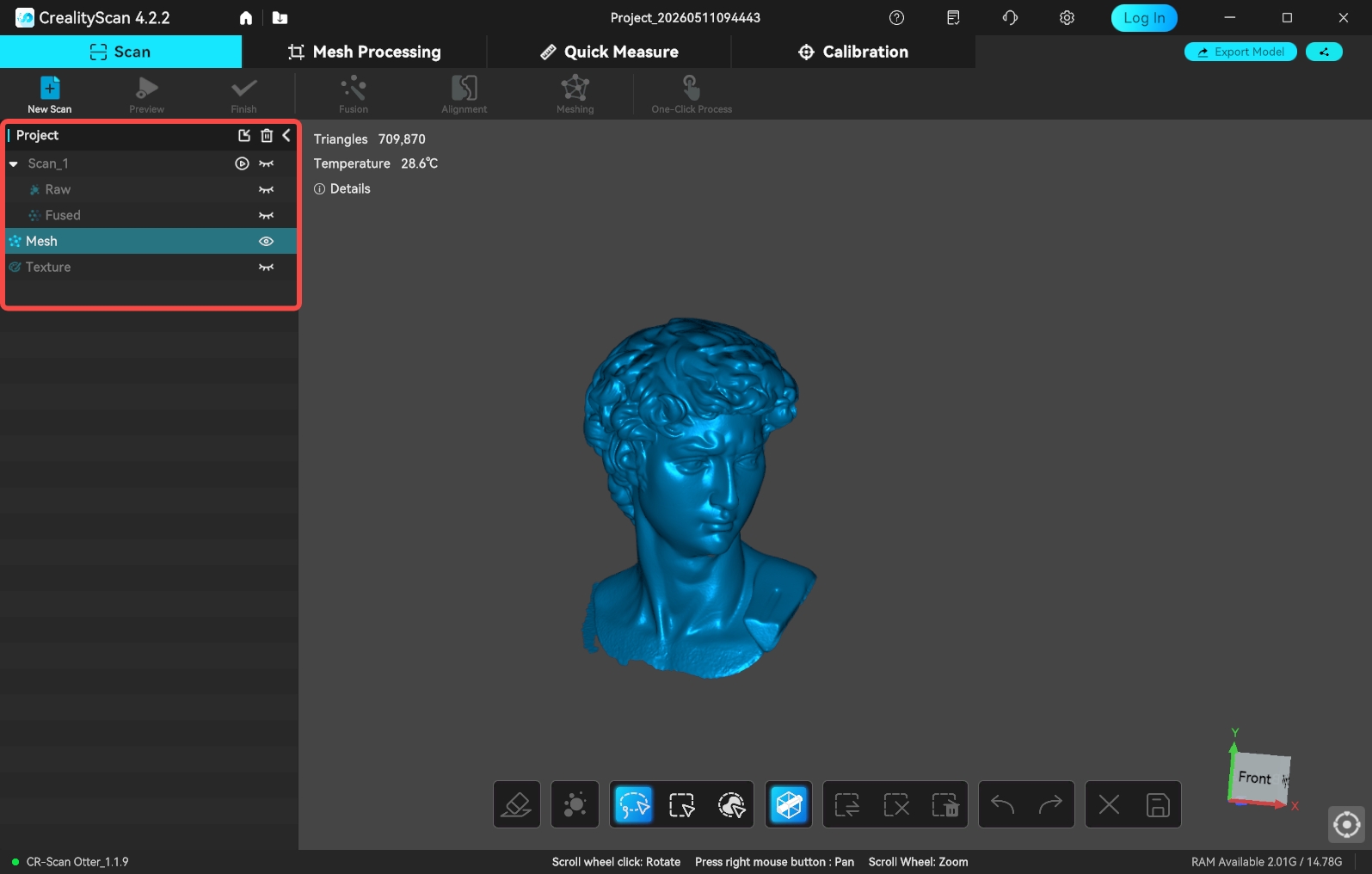Open the project folder icon
Image resolution: width=1372 pixels, height=874 pixels.
pyautogui.click(x=280, y=18)
